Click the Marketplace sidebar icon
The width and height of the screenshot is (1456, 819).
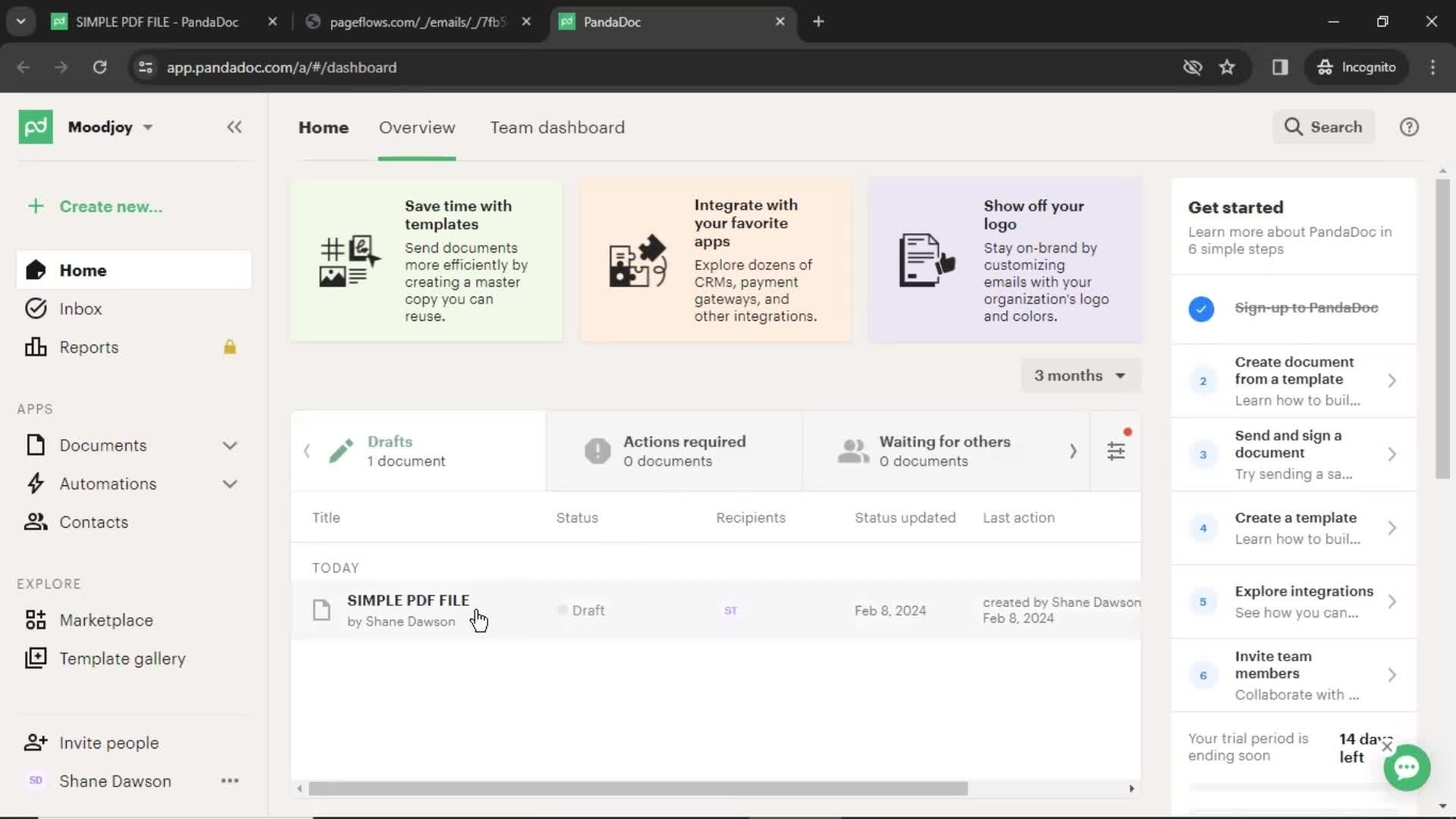[34, 620]
